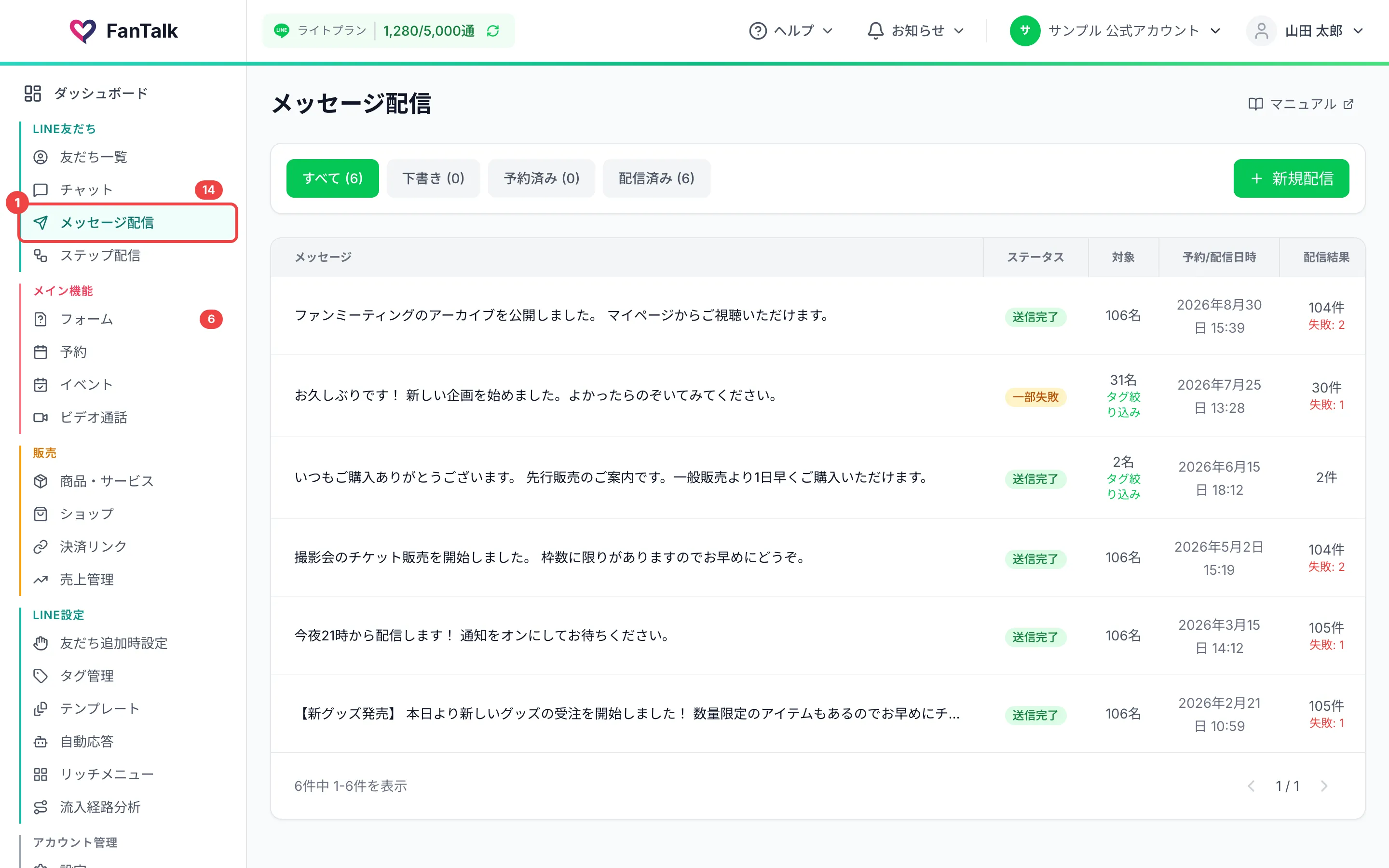Click the リッチメニュー grid icon

pos(41,774)
